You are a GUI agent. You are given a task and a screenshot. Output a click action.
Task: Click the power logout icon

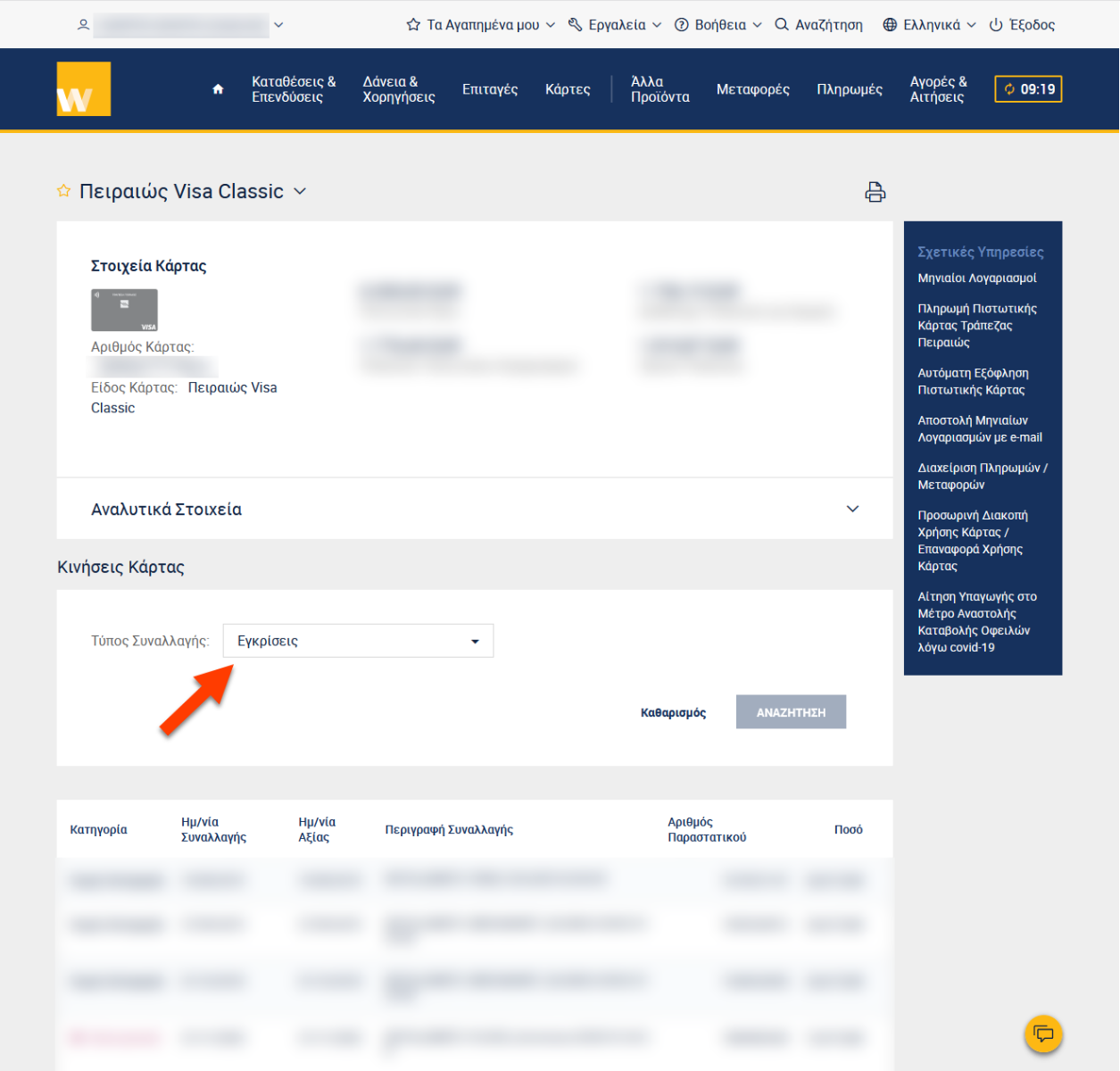pyautogui.click(x=996, y=25)
